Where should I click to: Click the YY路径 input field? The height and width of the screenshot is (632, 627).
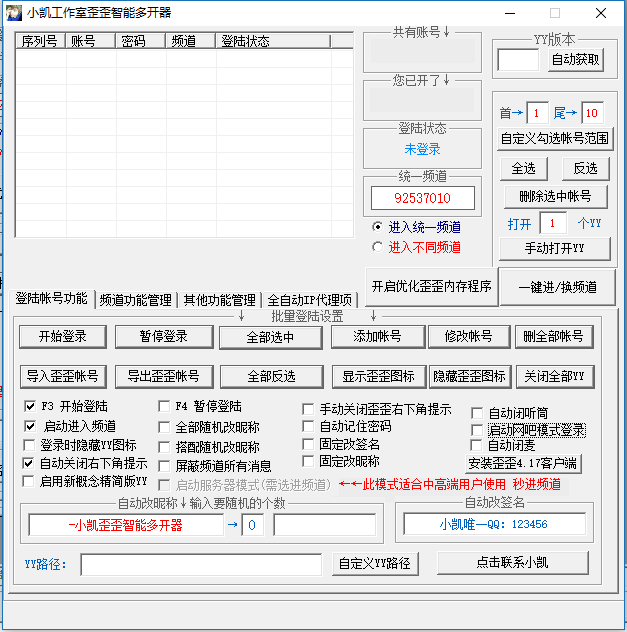pos(201,565)
